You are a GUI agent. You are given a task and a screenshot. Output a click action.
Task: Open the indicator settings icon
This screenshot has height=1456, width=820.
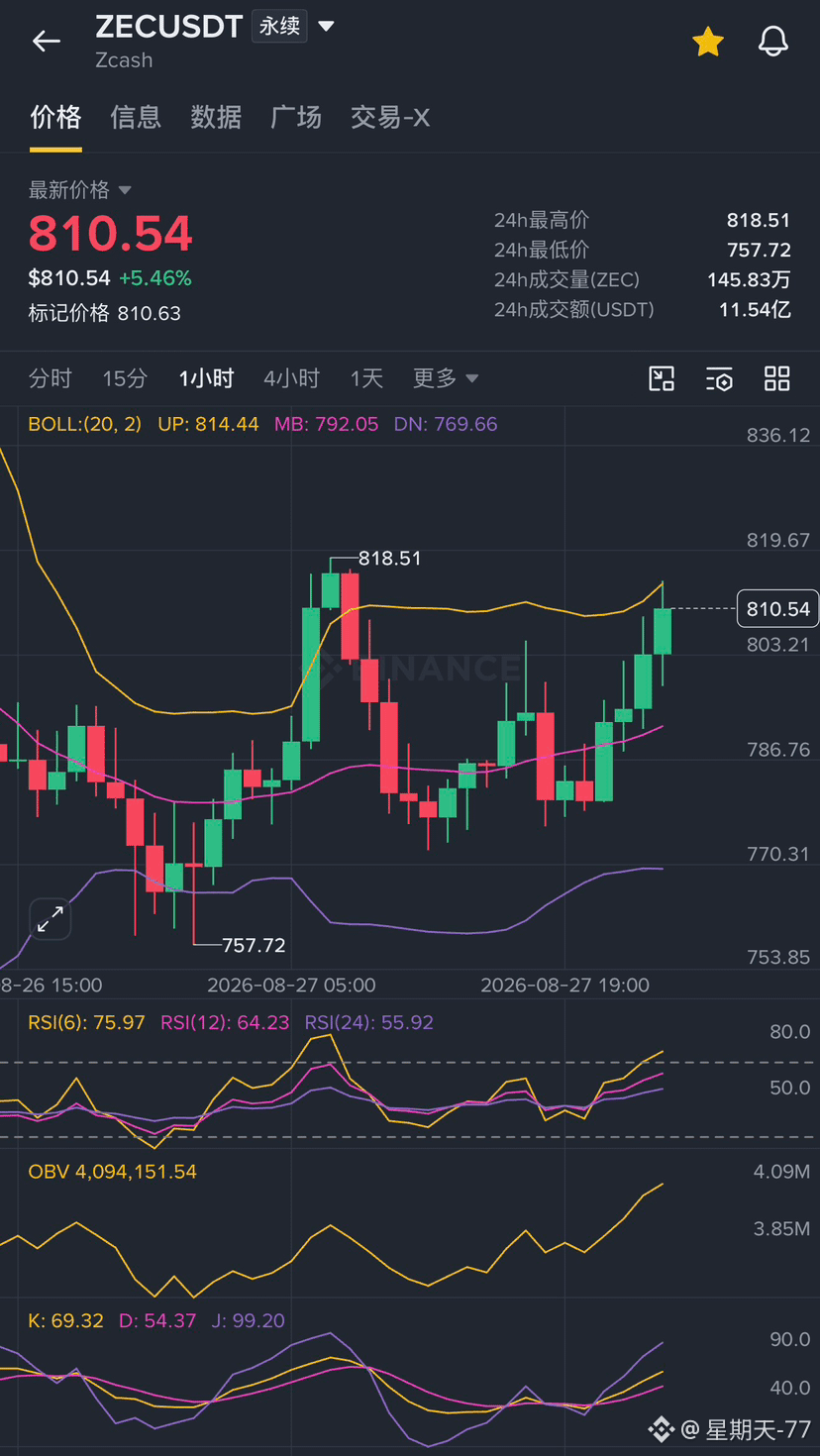[x=719, y=378]
